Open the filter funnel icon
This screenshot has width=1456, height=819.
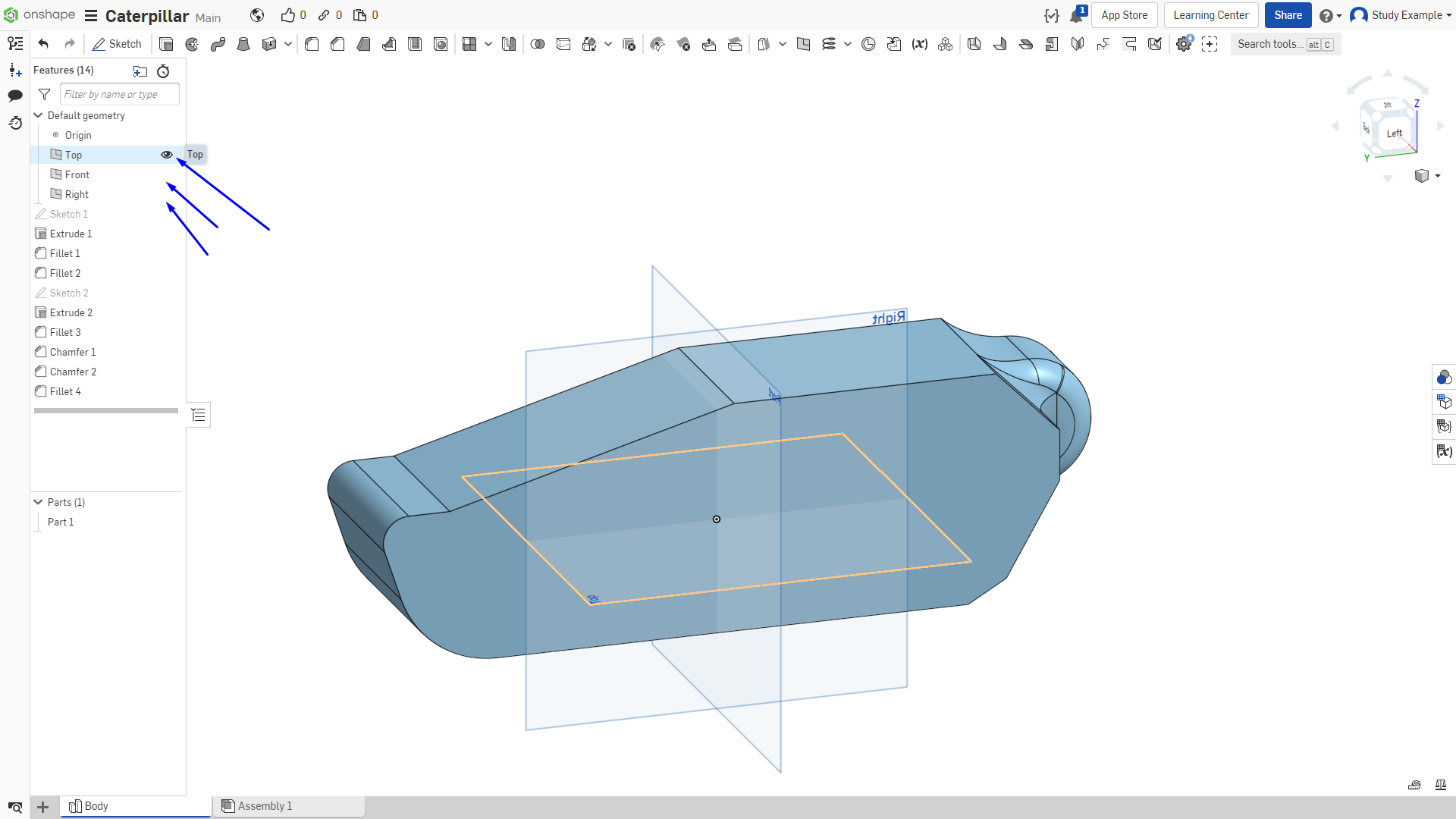pyautogui.click(x=45, y=94)
